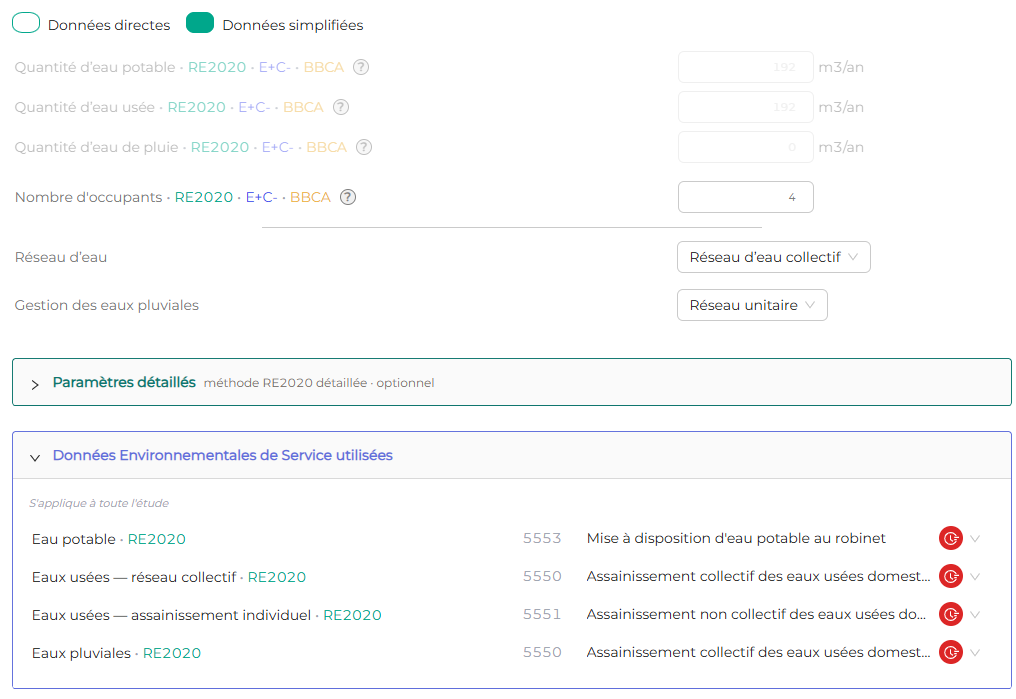Click red icon on assainissement individuel row

951,614
